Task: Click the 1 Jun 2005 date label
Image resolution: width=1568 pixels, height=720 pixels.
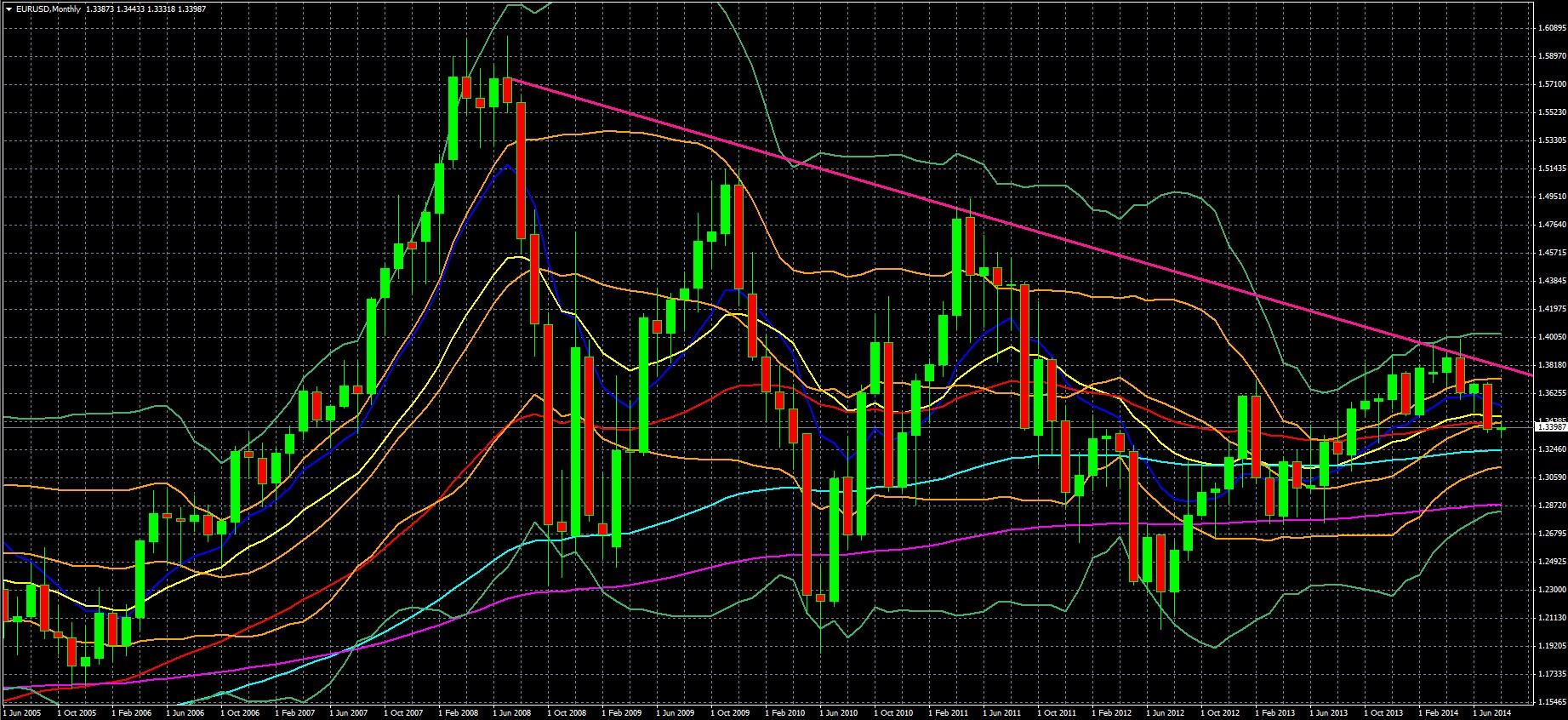Action: coord(22,712)
